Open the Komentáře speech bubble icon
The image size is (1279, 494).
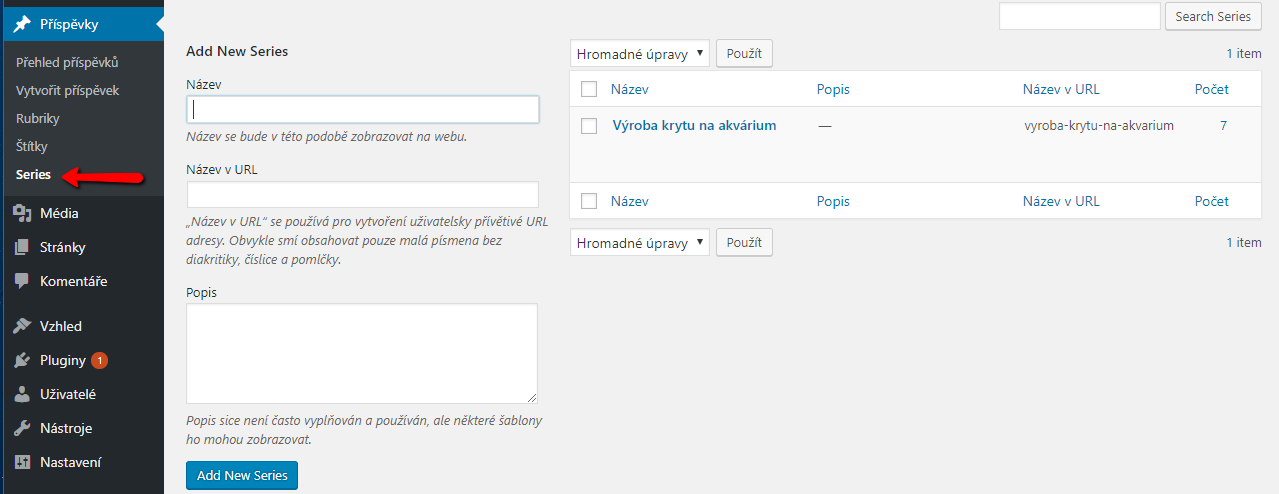(22, 281)
